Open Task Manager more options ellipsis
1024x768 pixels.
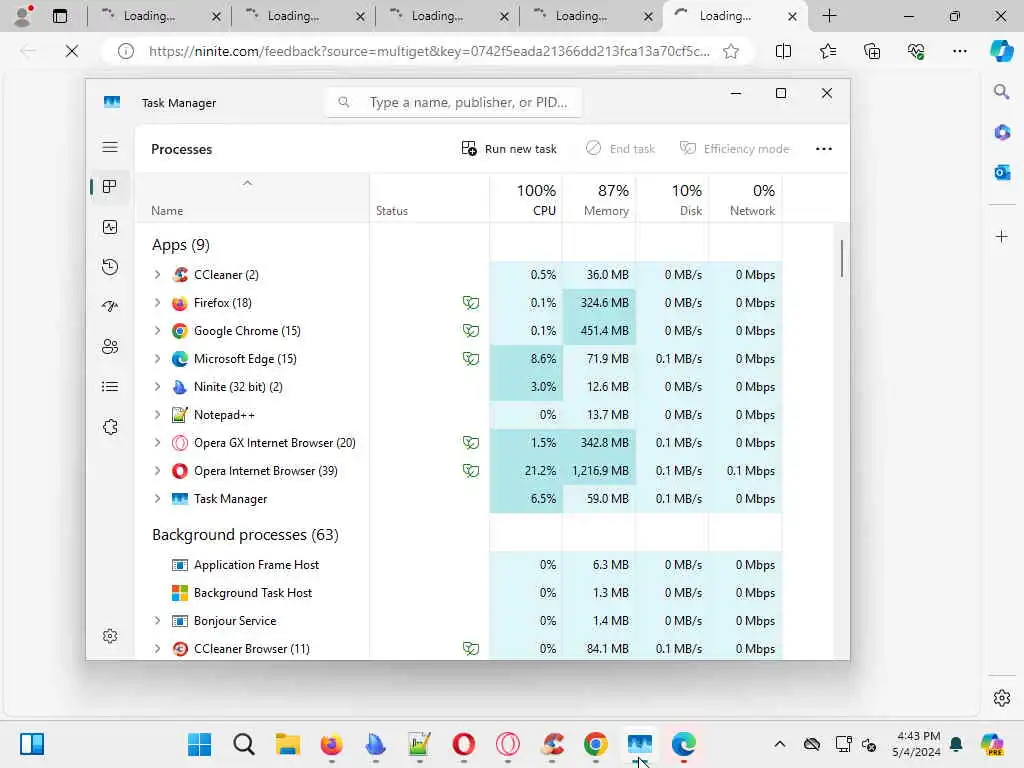pos(824,149)
